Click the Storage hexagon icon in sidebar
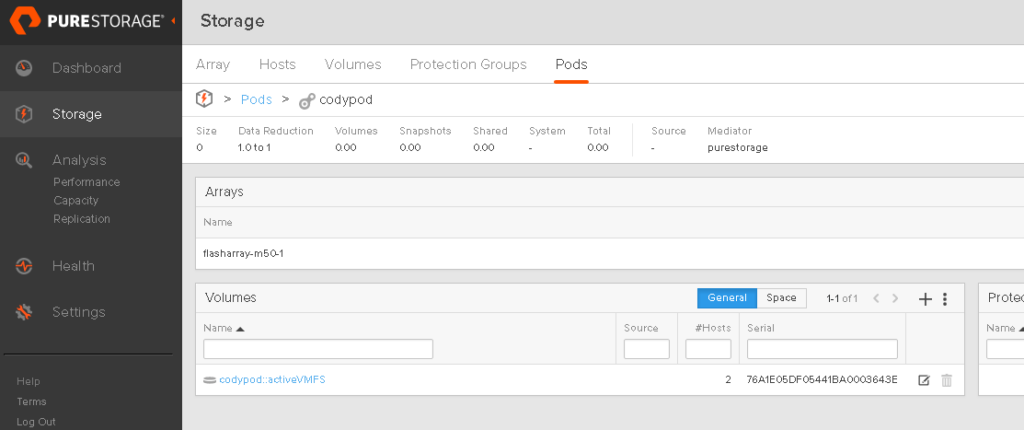 [24, 114]
